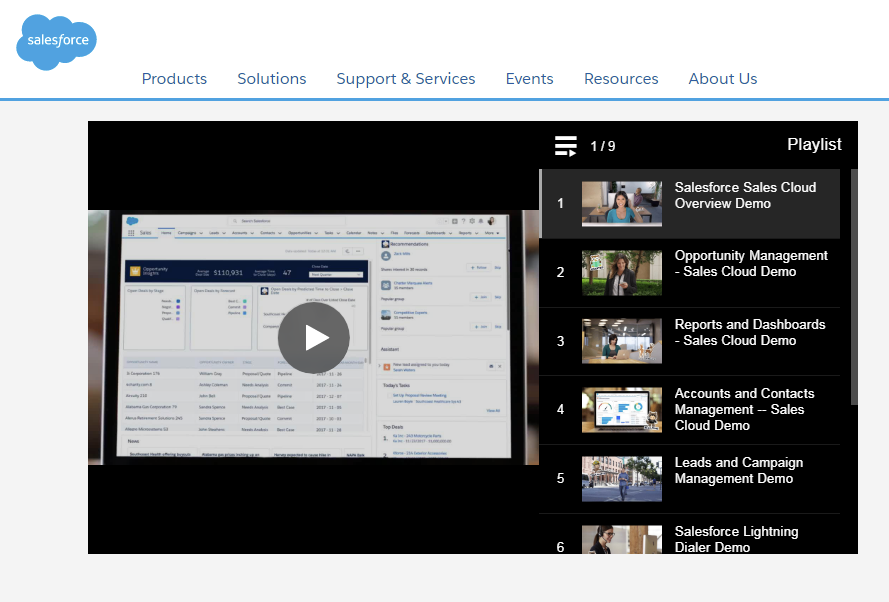
Task: Expand Support & Services navigation item
Action: click(x=406, y=79)
